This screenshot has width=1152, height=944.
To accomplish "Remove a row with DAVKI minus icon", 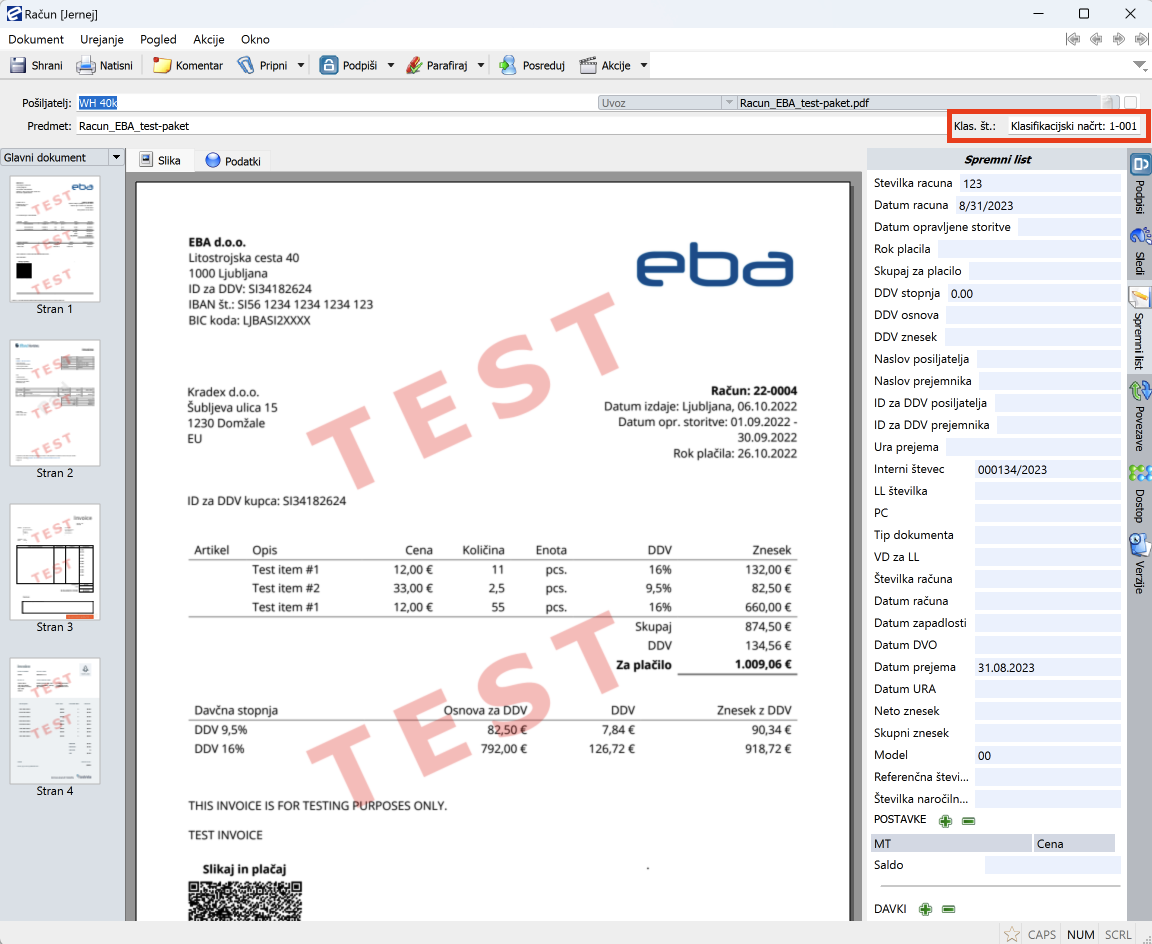I will pos(949,909).
